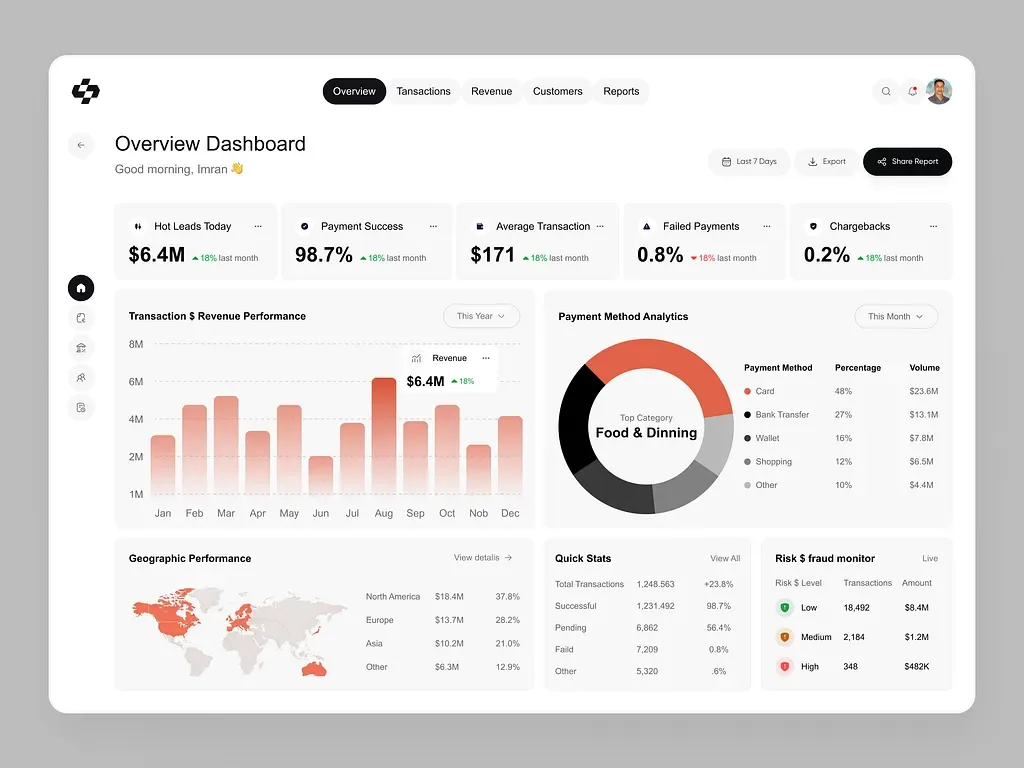
Task: Click the Chargebacks shield icon
Action: [813, 226]
